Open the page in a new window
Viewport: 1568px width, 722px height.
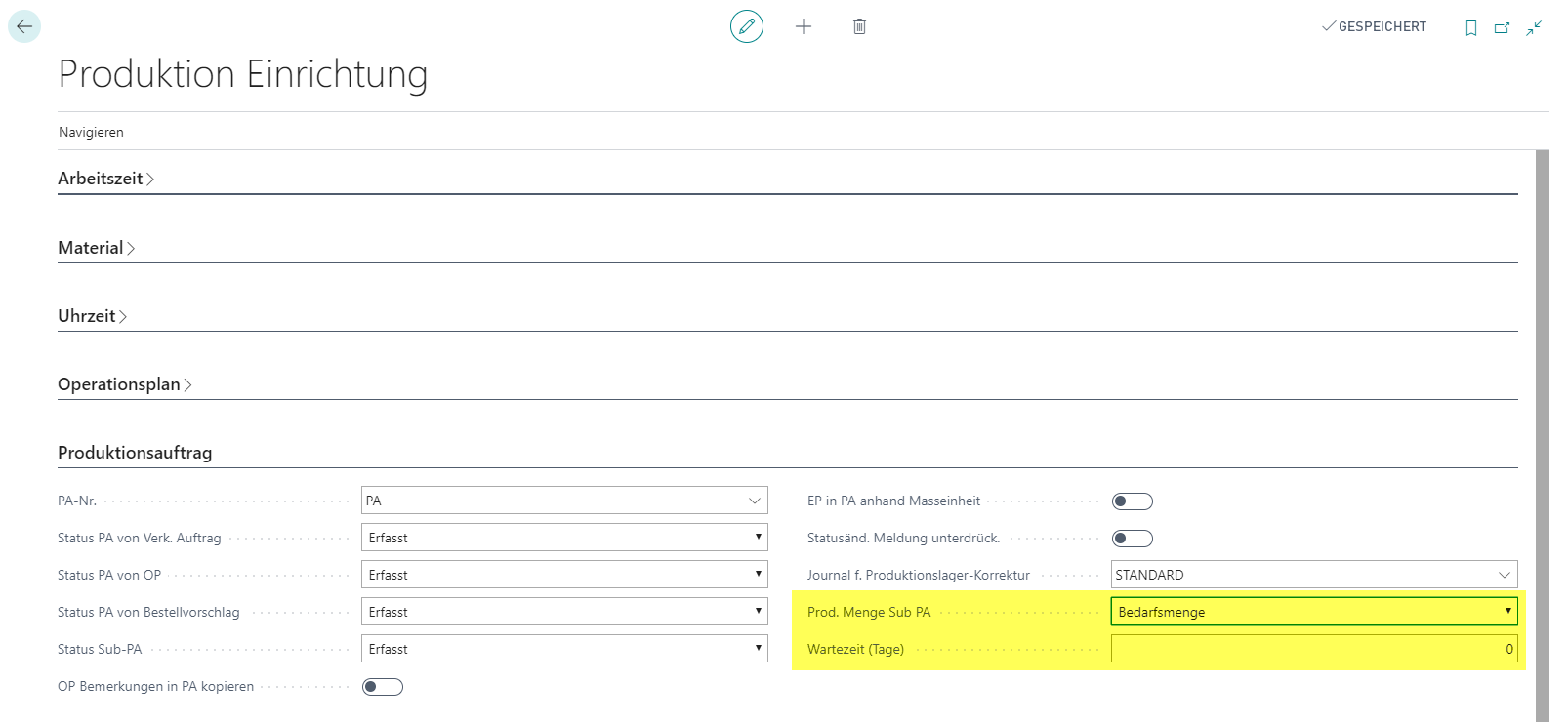coord(1502,27)
